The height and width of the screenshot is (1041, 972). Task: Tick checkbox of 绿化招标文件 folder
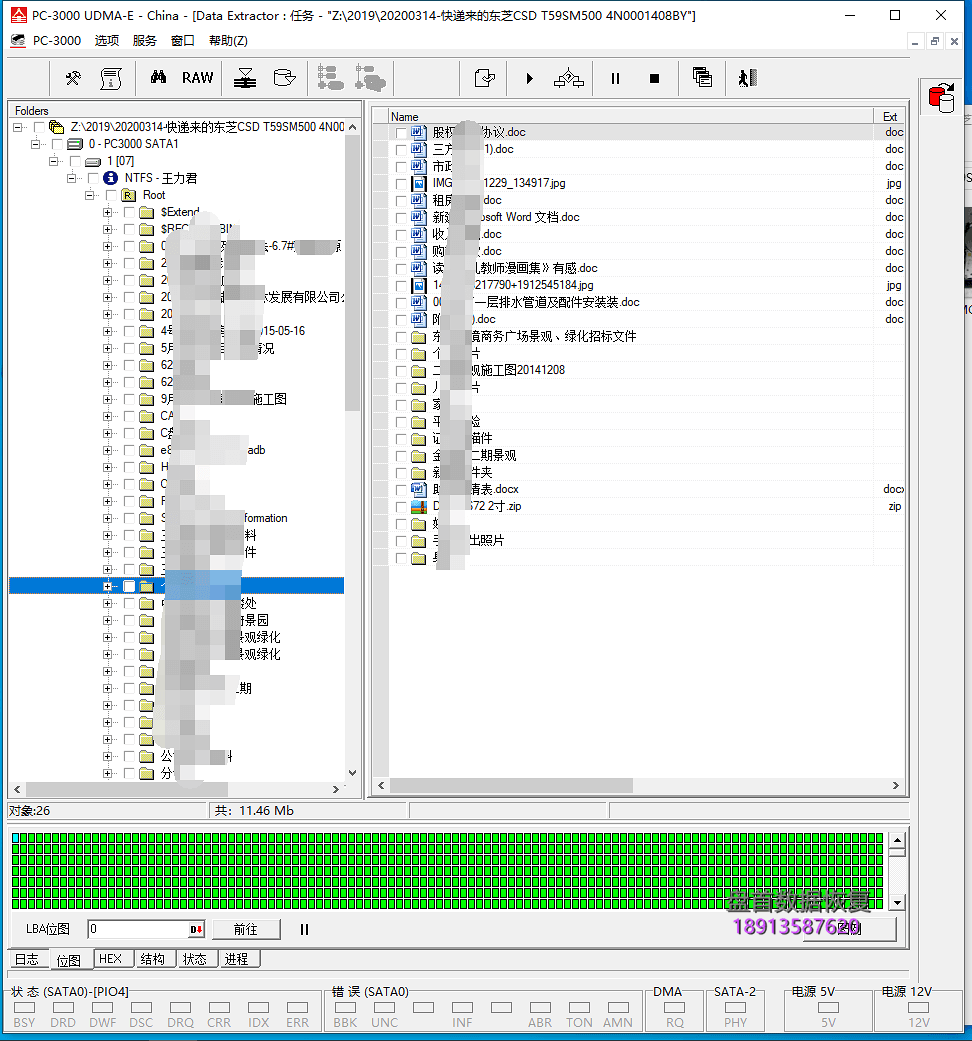coord(400,337)
